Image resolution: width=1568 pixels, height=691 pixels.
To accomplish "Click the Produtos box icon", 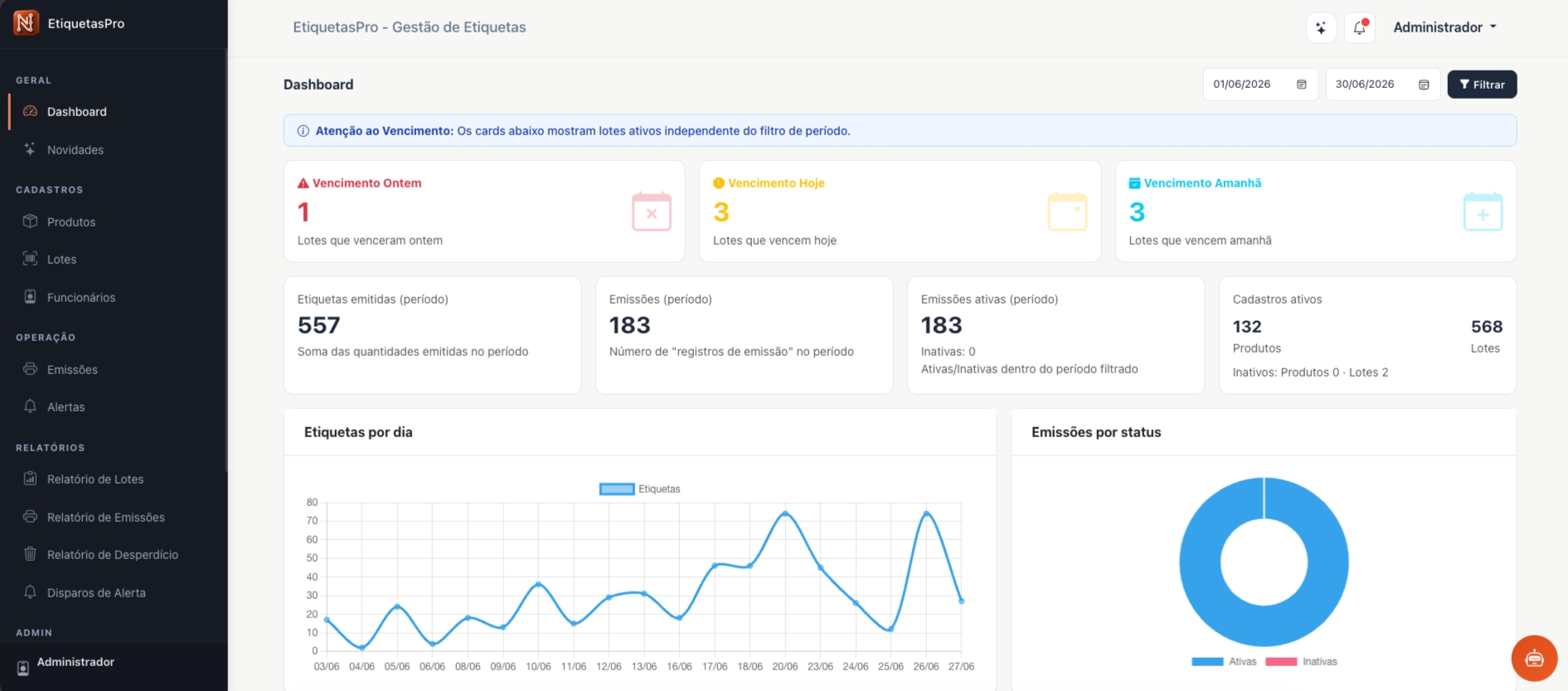I will [x=31, y=221].
